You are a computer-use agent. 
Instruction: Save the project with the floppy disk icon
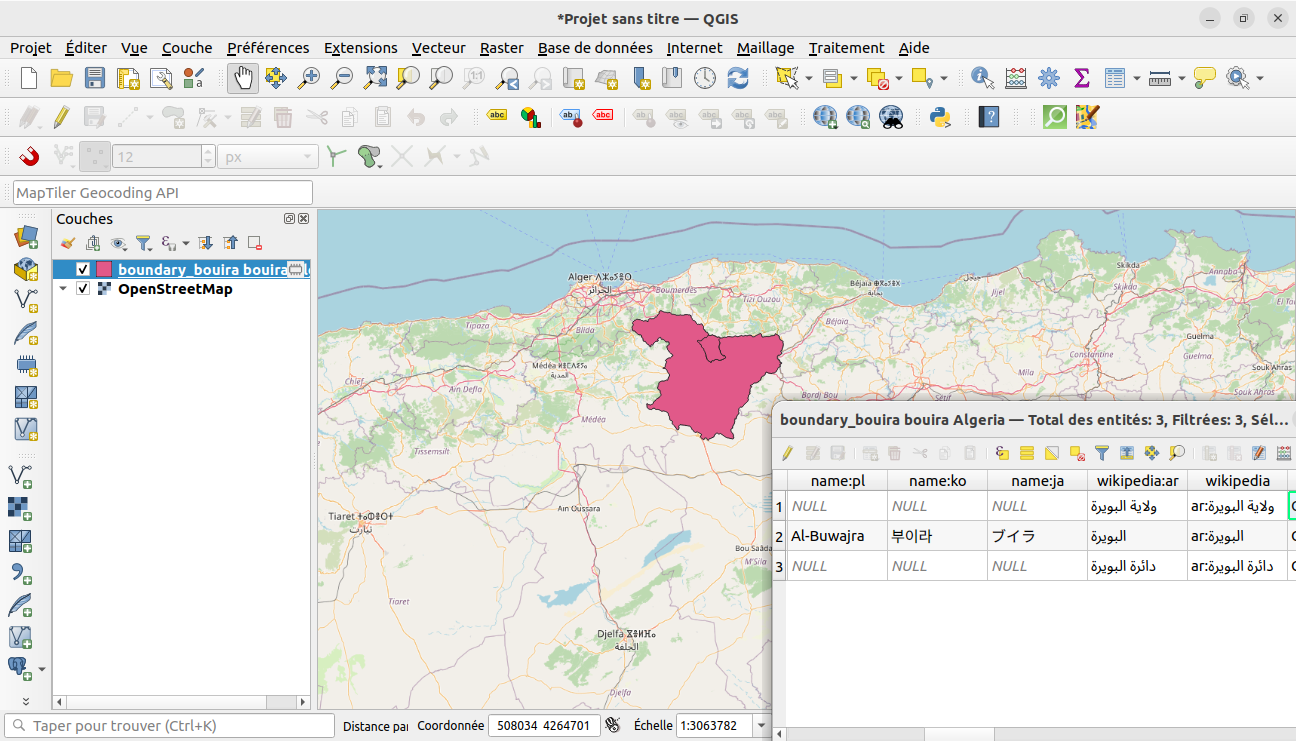point(95,78)
